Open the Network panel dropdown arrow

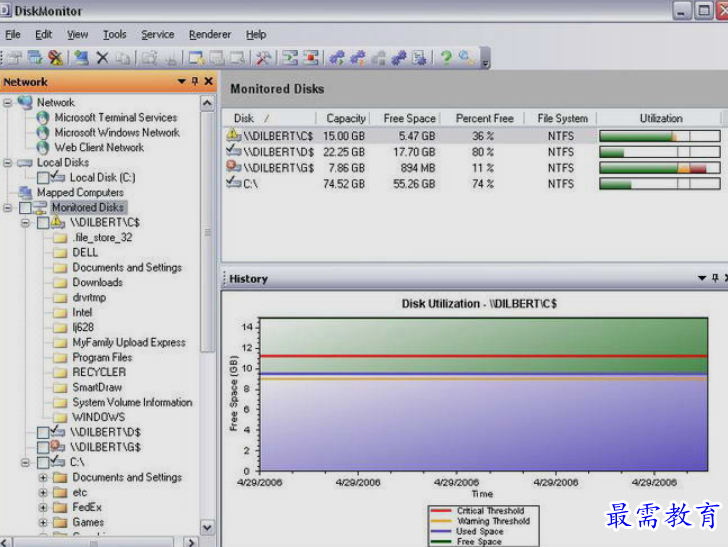click(x=182, y=81)
